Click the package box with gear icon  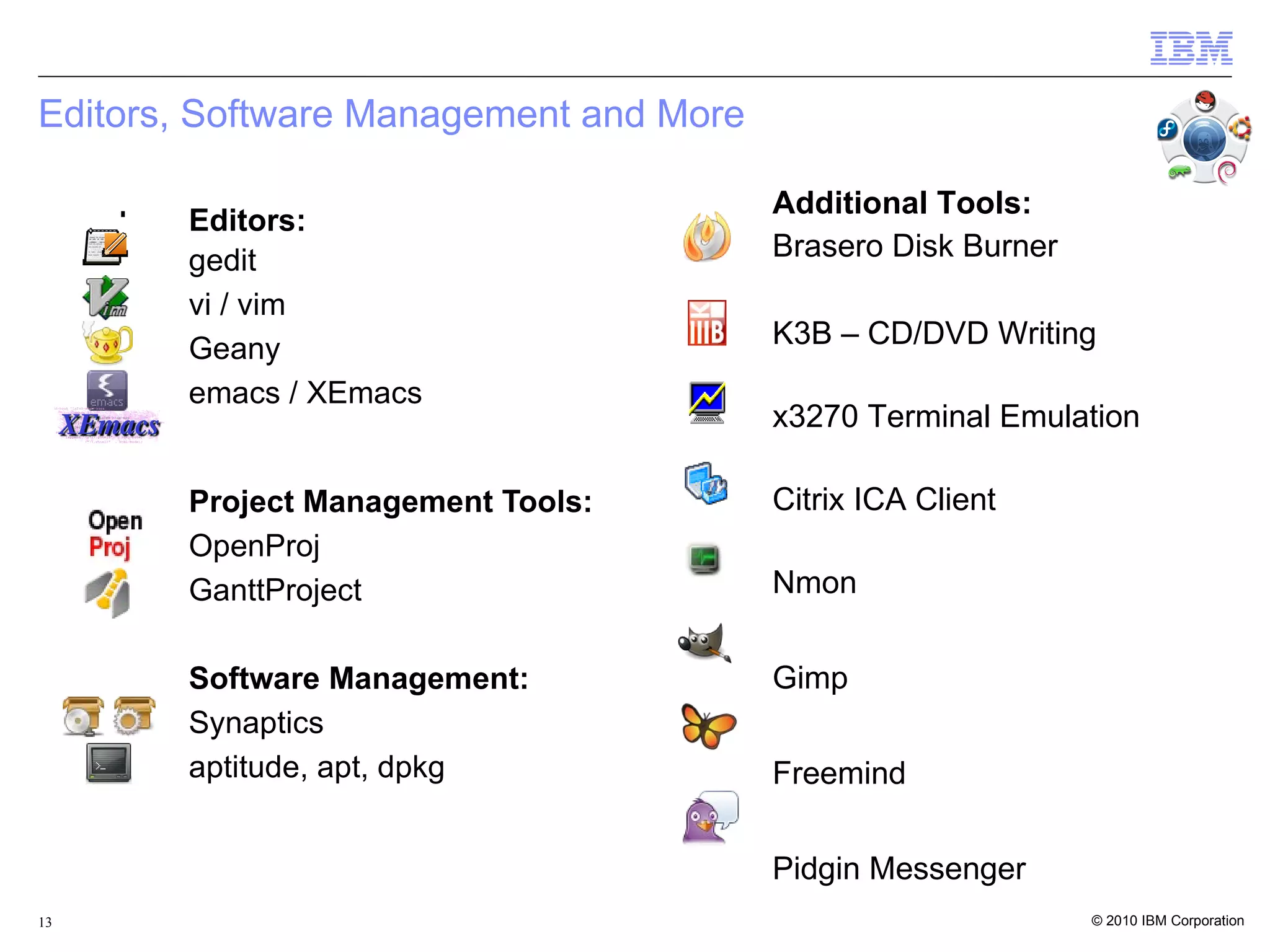click(135, 715)
